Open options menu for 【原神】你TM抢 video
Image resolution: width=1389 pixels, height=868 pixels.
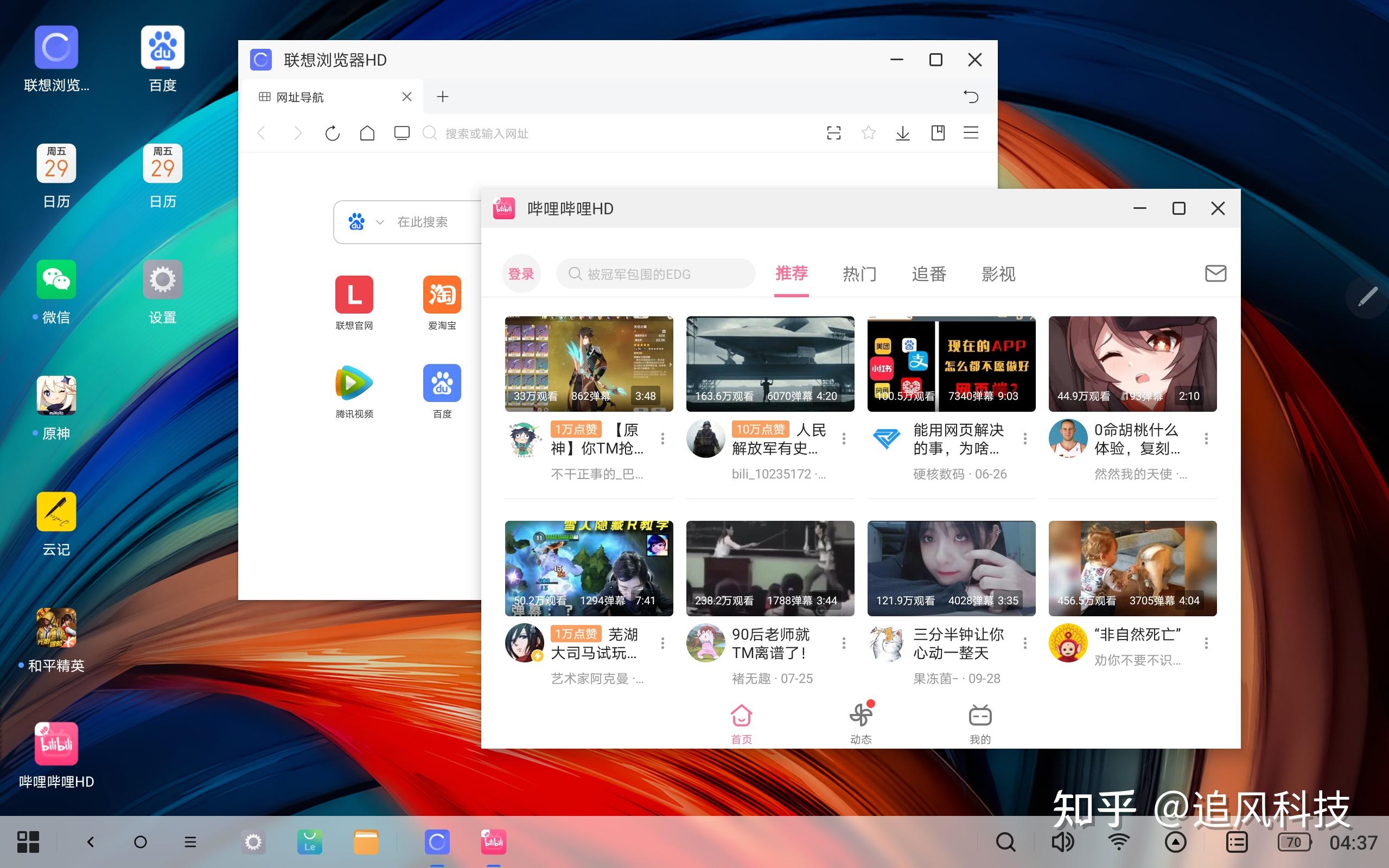tap(662, 438)
